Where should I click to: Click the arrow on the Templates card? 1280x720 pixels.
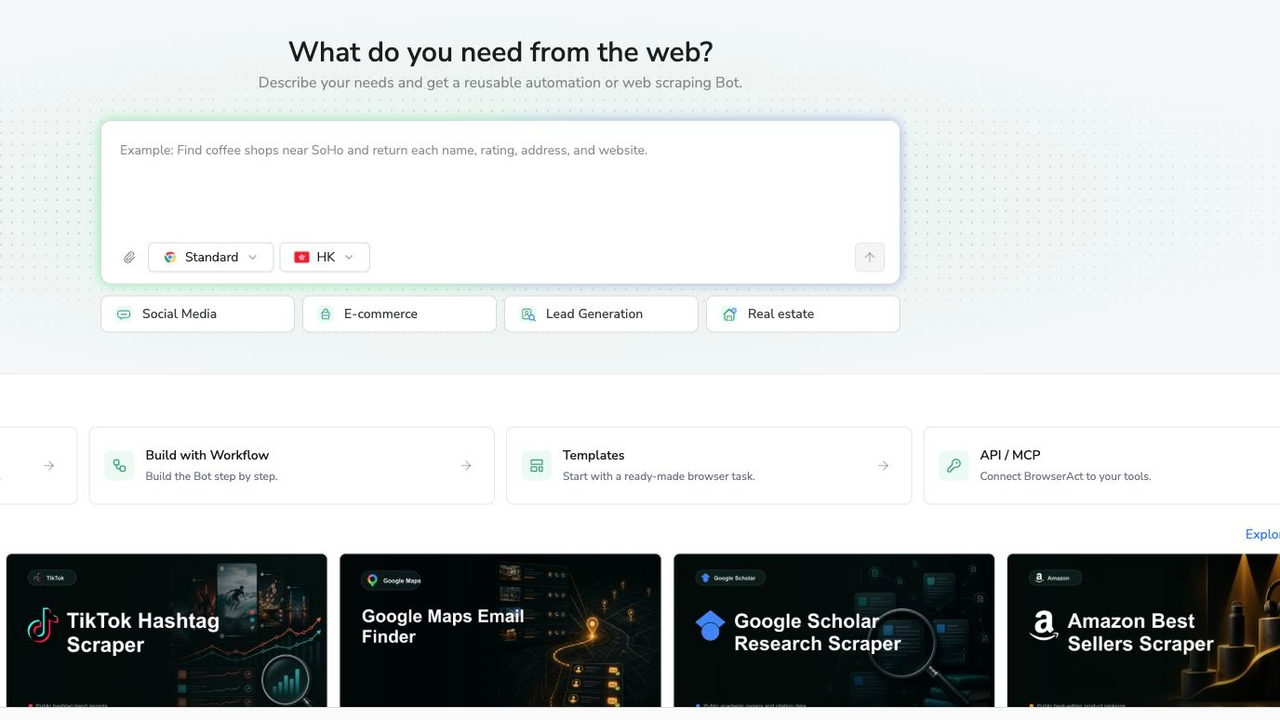point(883,465)
